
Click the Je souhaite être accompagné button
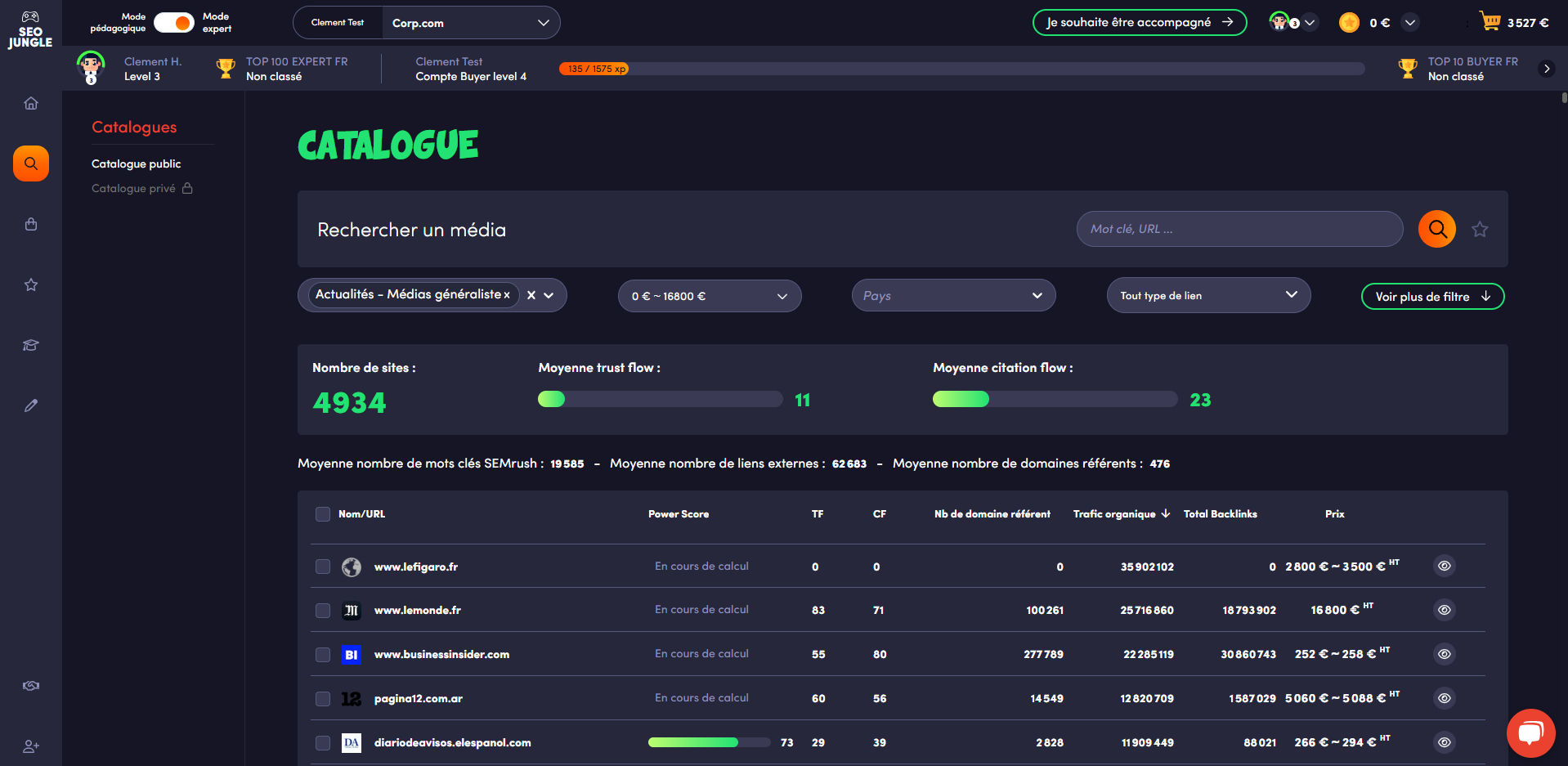pyautogui.click(x=1139, y=22)
